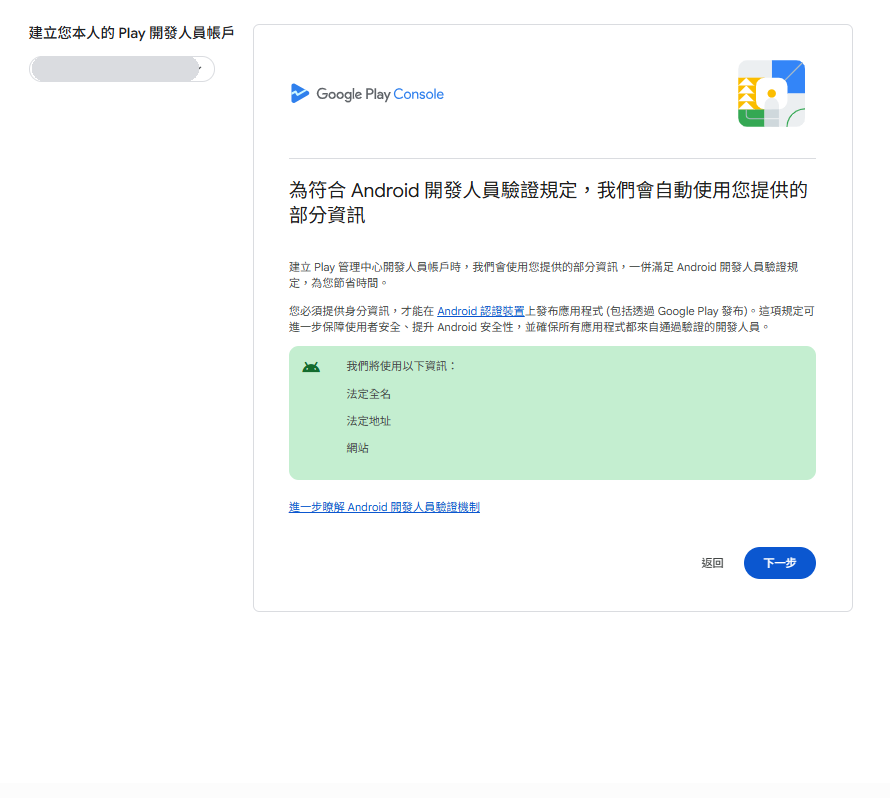Click the 建立您本人的 Play 開發人員帳戶 heading

coord(132,33)
